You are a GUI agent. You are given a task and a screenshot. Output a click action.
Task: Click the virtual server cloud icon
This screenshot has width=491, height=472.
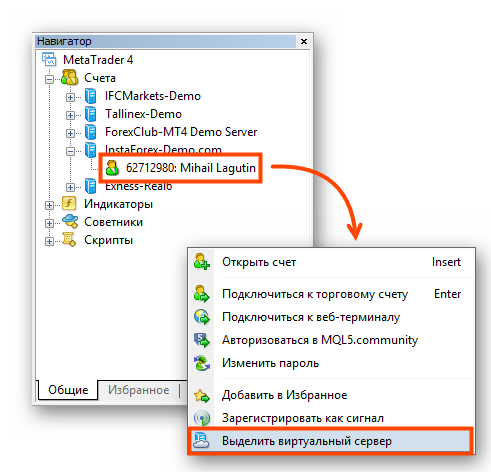(x=202, y=441)
